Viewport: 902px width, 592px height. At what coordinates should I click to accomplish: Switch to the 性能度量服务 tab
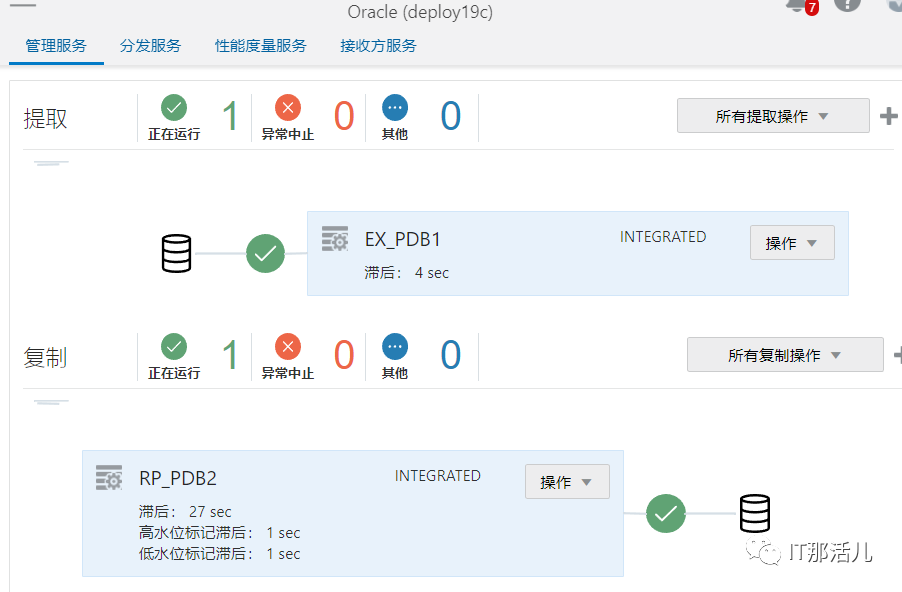(261, 45)
